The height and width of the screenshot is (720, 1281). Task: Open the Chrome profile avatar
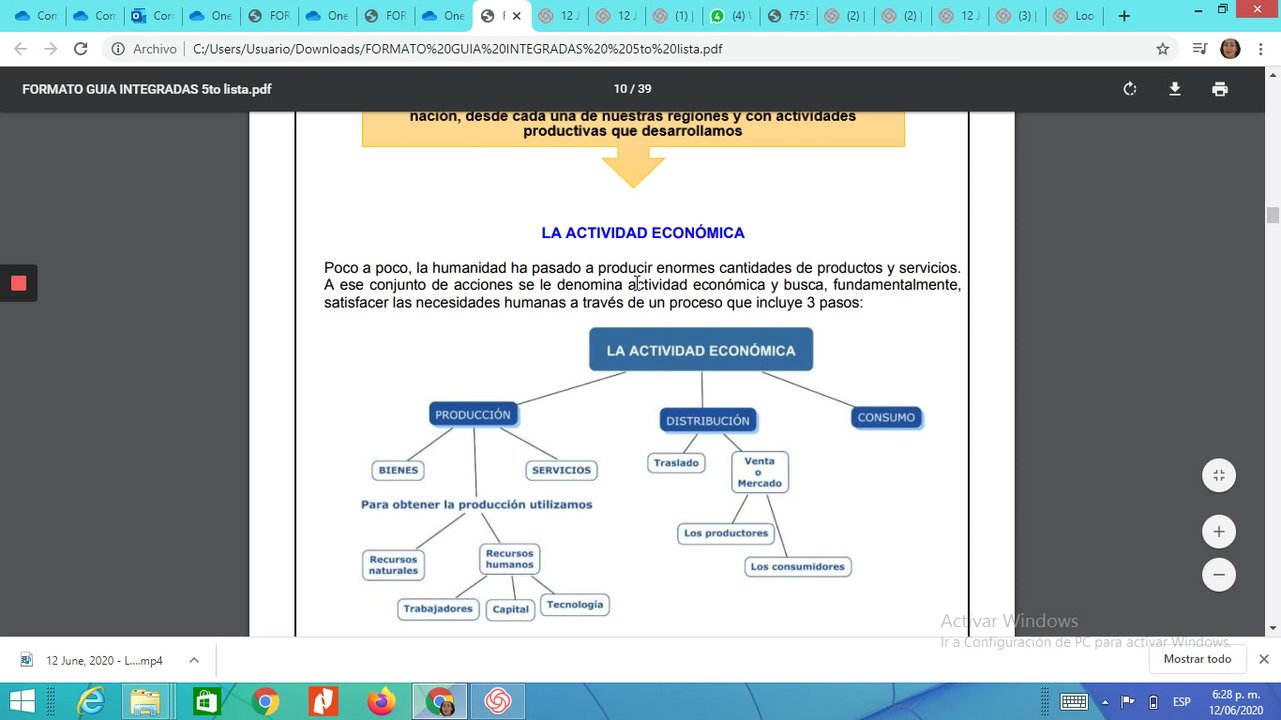(x=1230, y=49)
